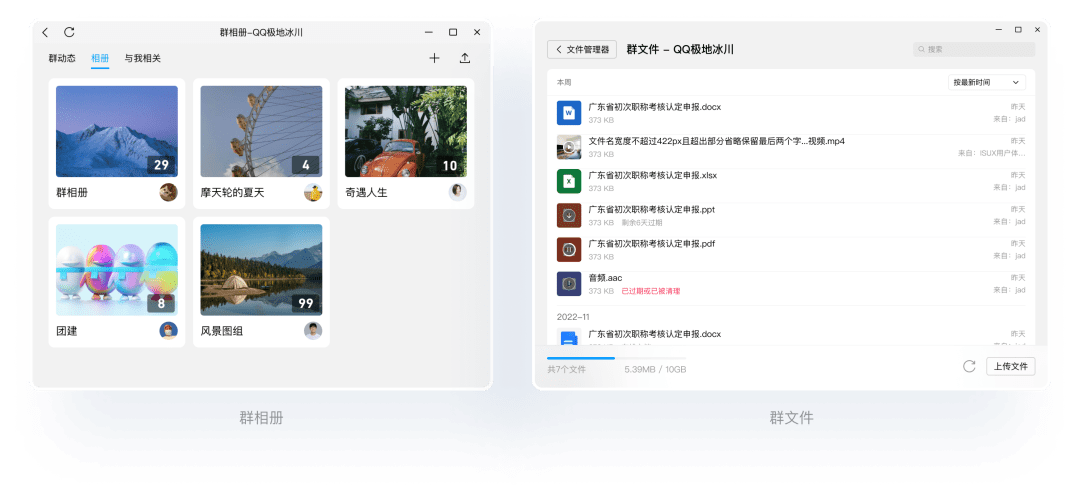The width and height of the screenshot is (1080, 498).
Task: Click the 搜索 search field
Action: pos(973,49)
